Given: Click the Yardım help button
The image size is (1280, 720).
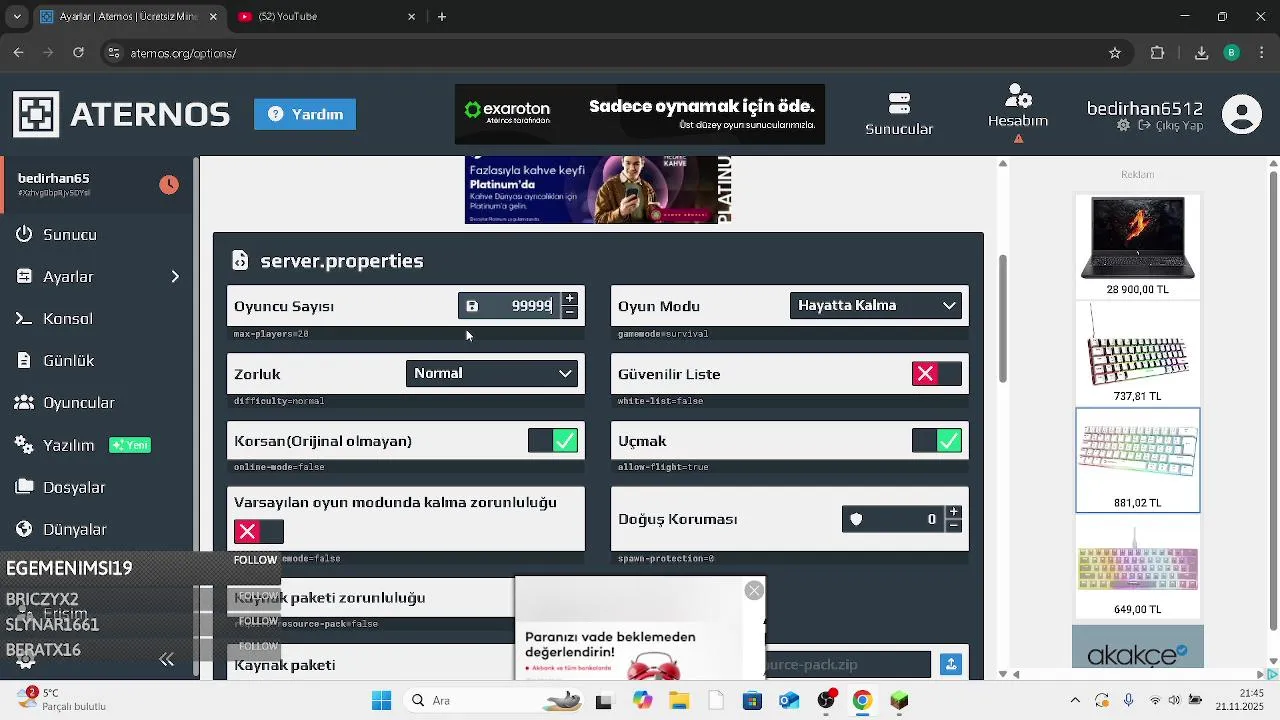Looking at the screenshot, I should 305,114.
